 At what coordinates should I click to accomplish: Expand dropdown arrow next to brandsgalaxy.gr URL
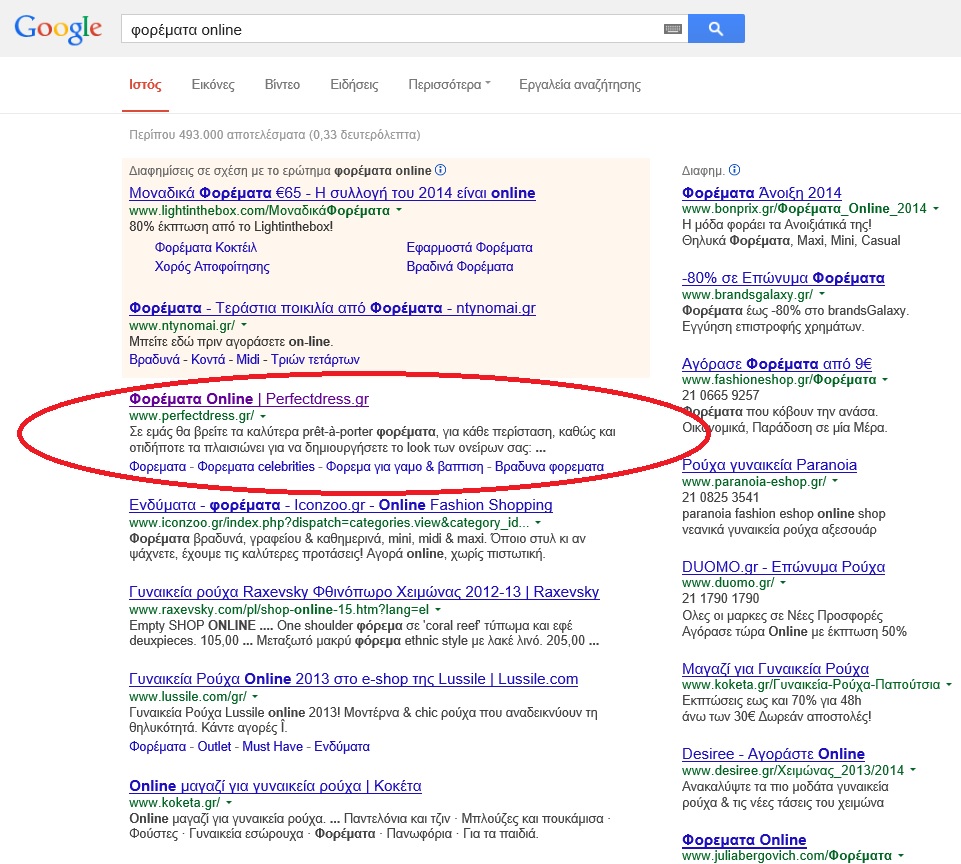[822, 294]
